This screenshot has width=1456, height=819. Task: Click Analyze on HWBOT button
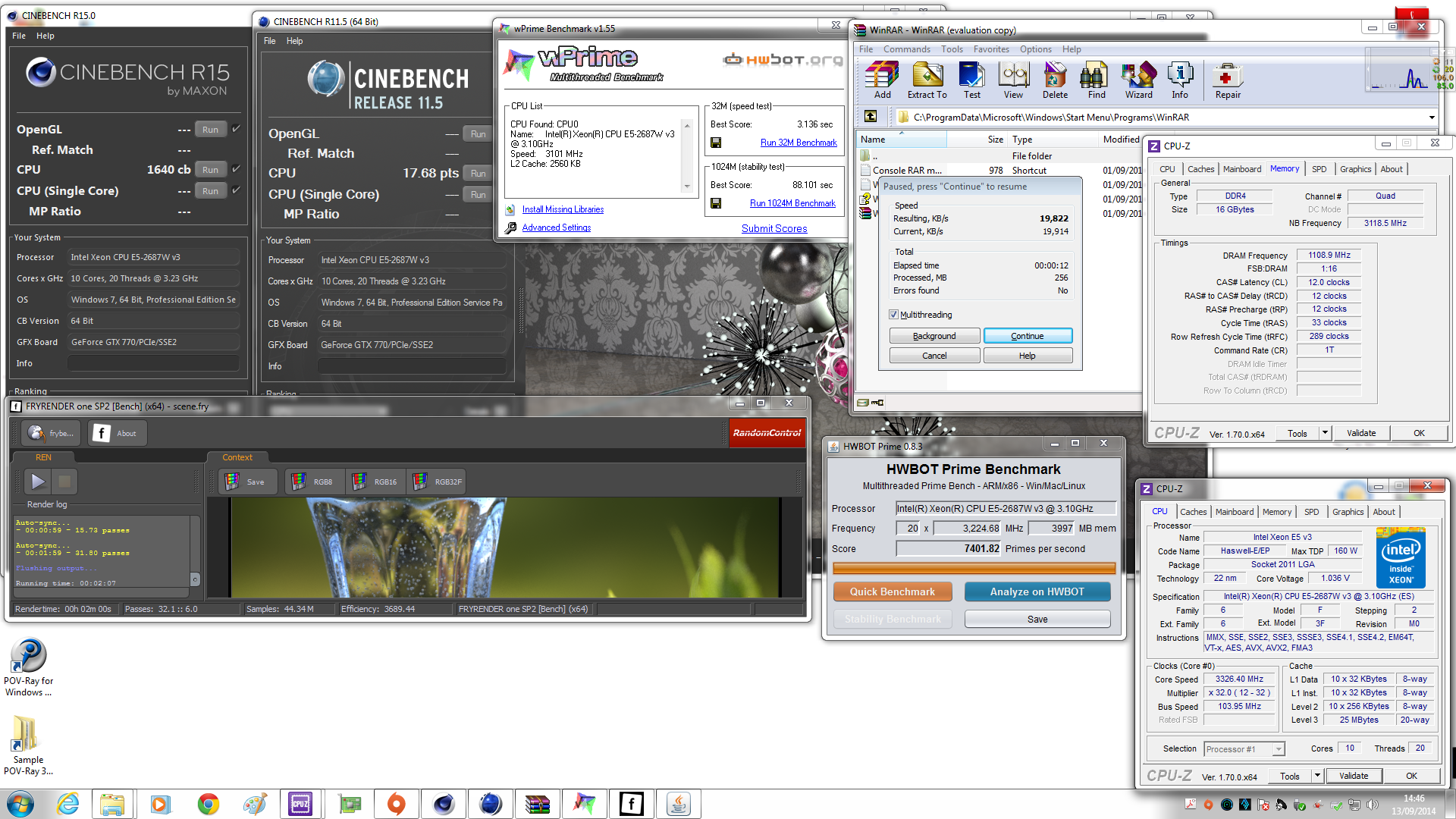(x=1037, y=591)
